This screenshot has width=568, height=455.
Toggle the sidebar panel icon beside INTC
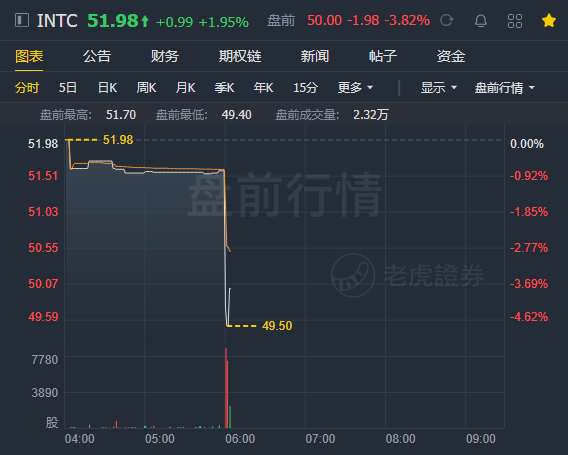coord(22,20)
